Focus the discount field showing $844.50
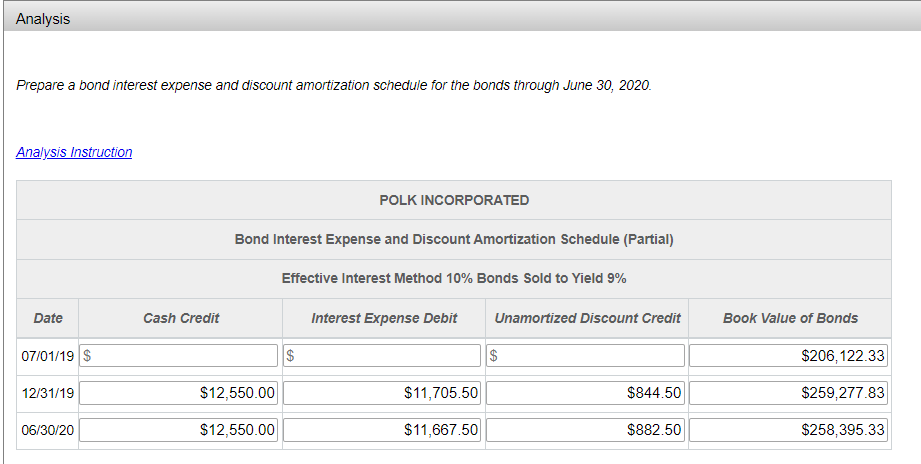 [x=586, y=393]
